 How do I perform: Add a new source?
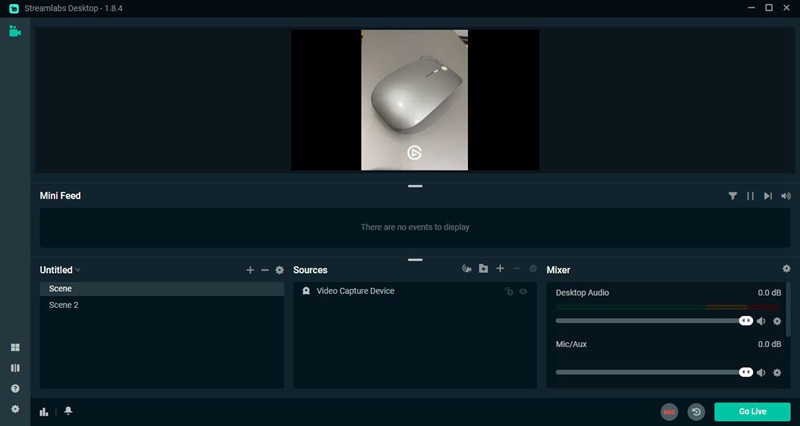(x=500, y=268)
